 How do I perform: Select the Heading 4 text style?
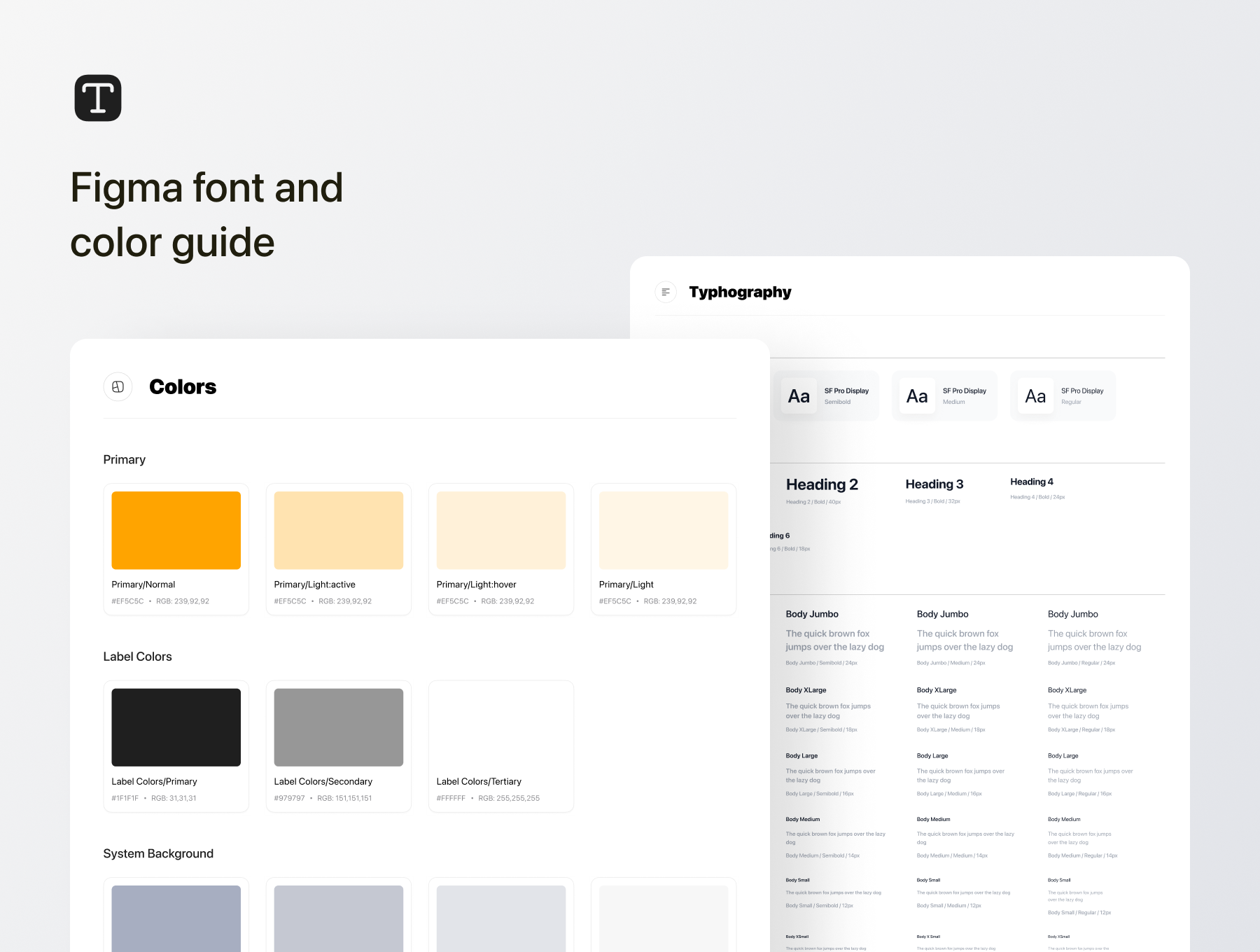click(1031, 482)
